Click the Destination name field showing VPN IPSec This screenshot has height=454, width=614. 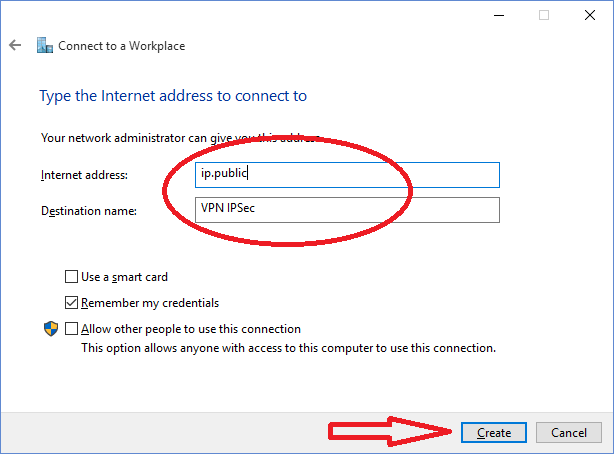[347, 210]
